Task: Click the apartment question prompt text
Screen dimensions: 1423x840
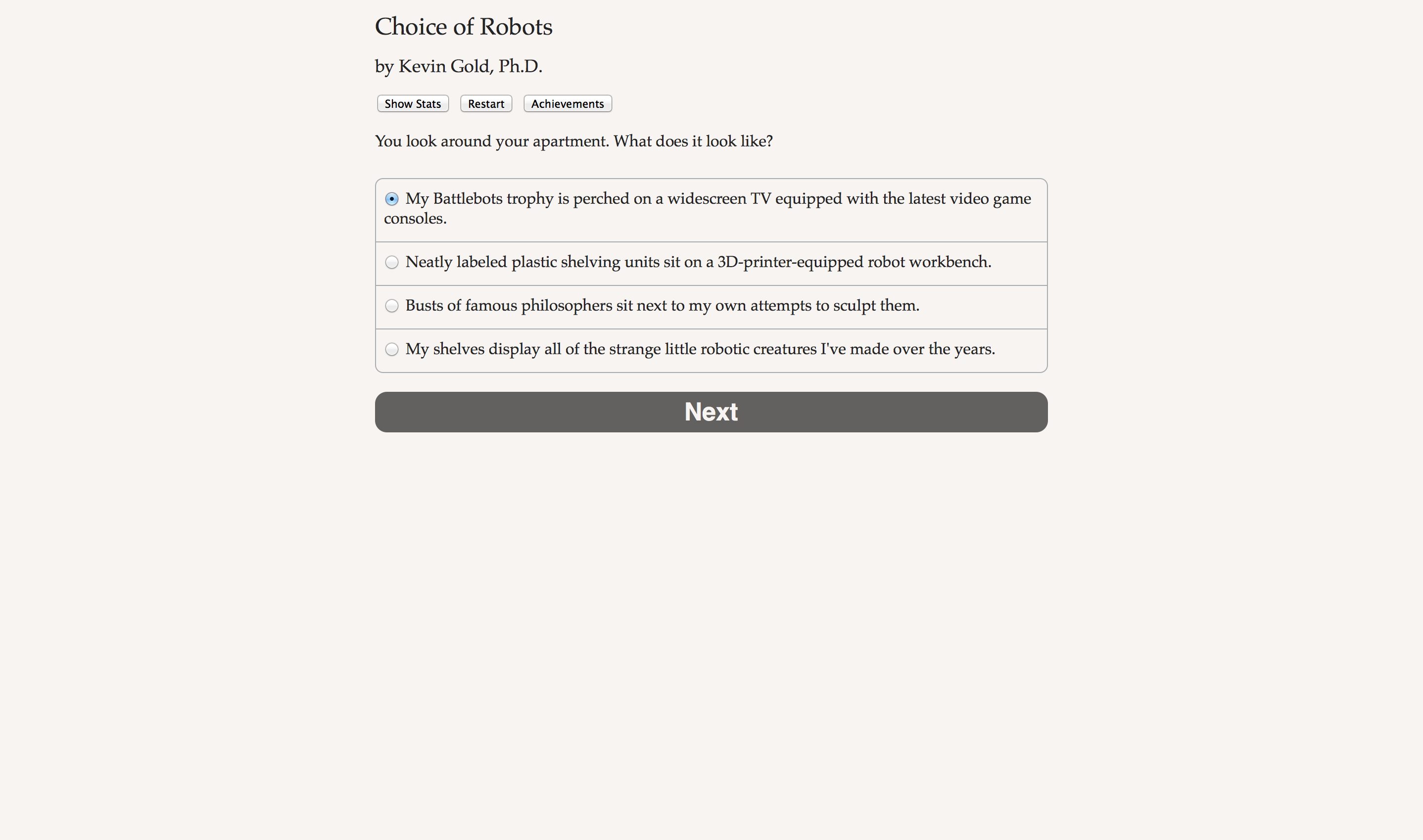Action: (x=573, y=141)
